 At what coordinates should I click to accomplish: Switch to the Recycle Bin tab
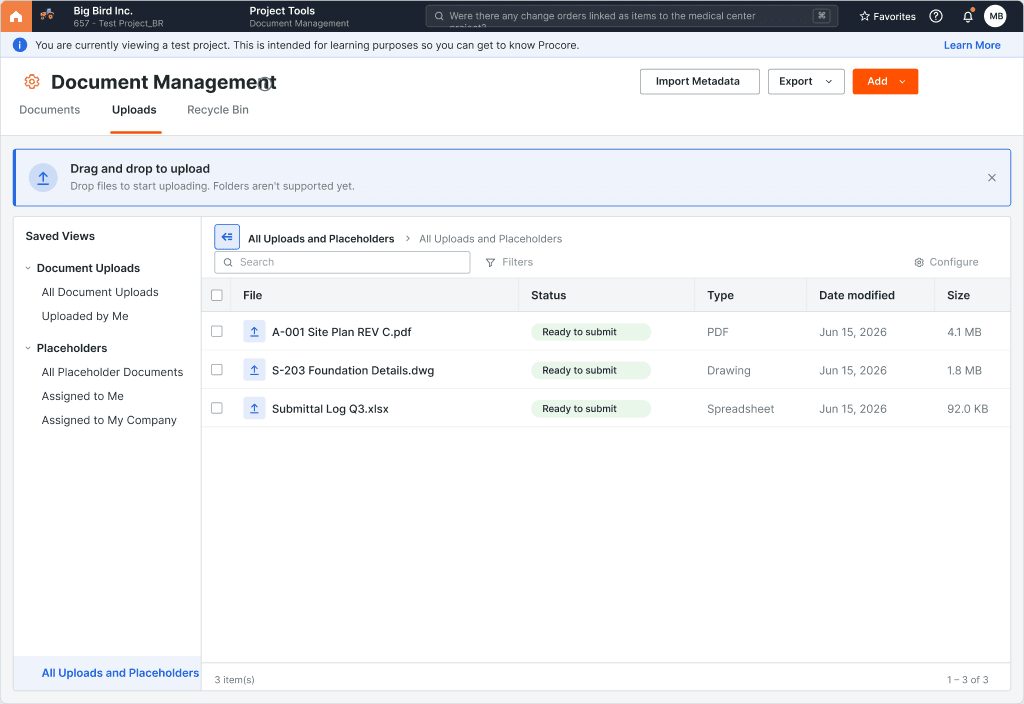coord(217,110)
